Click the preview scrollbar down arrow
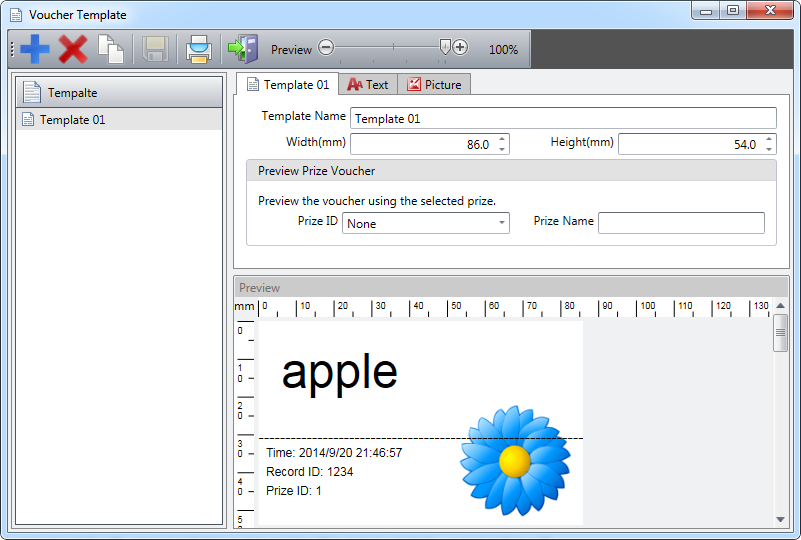The image size is (801, 540). point(781,519)
